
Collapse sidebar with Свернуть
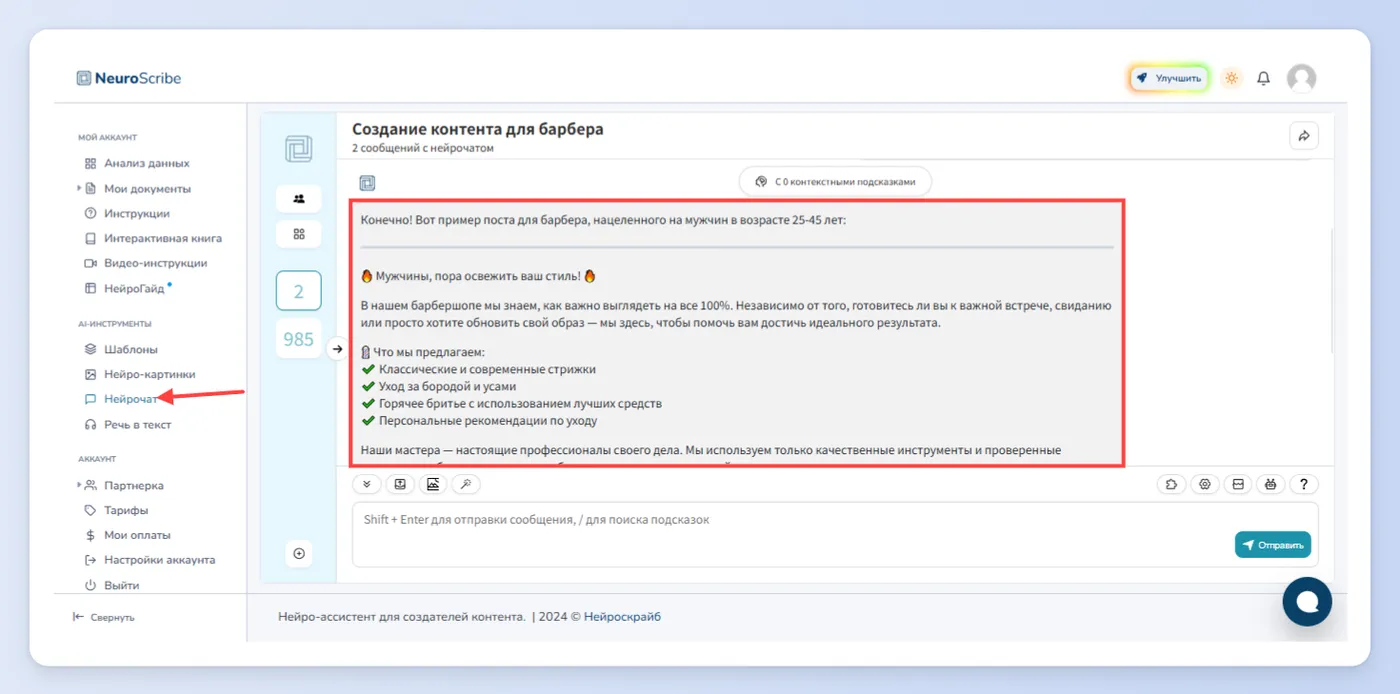(104, 617)
